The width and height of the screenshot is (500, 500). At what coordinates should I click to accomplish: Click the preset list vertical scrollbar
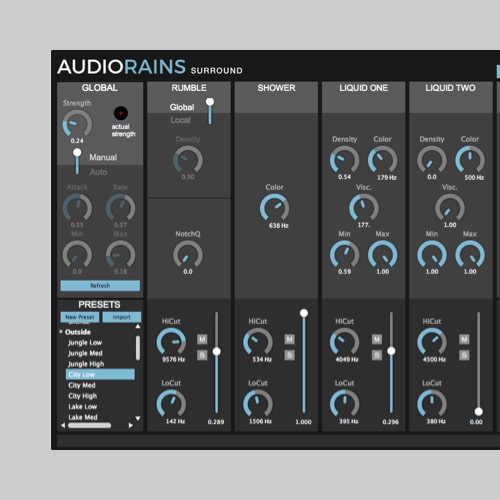pos(138,348)
